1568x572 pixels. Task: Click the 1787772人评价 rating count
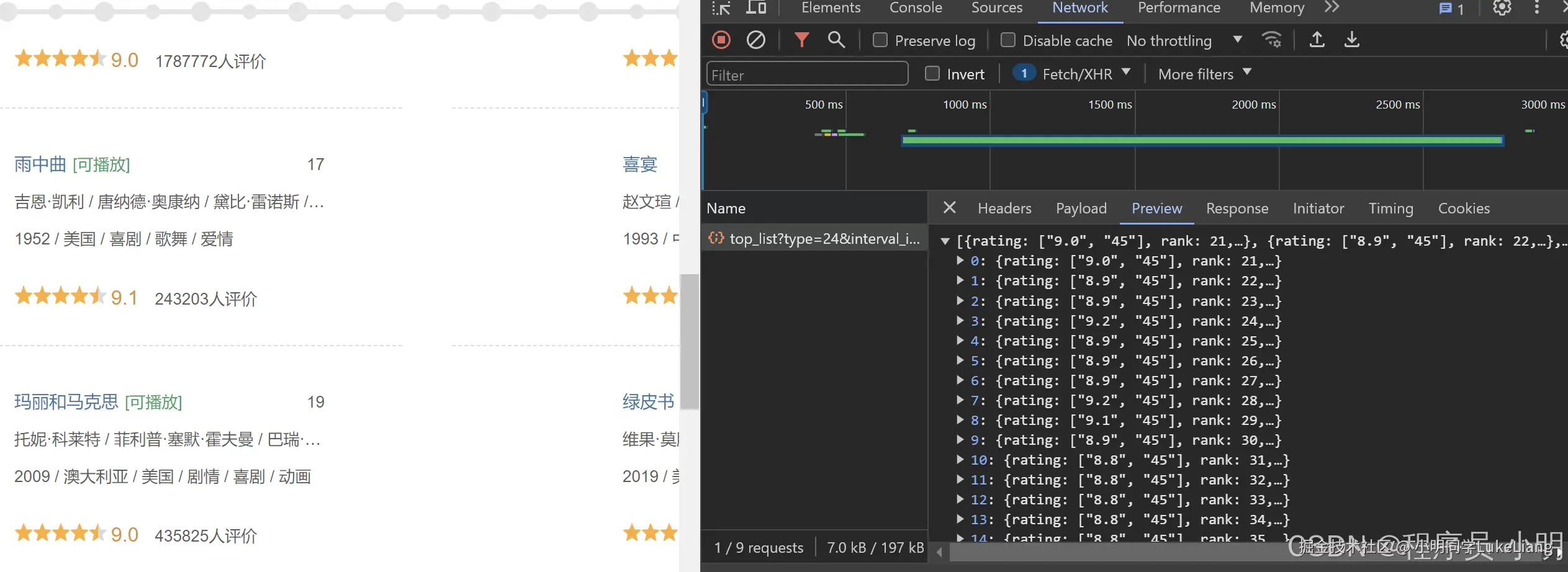210,61
